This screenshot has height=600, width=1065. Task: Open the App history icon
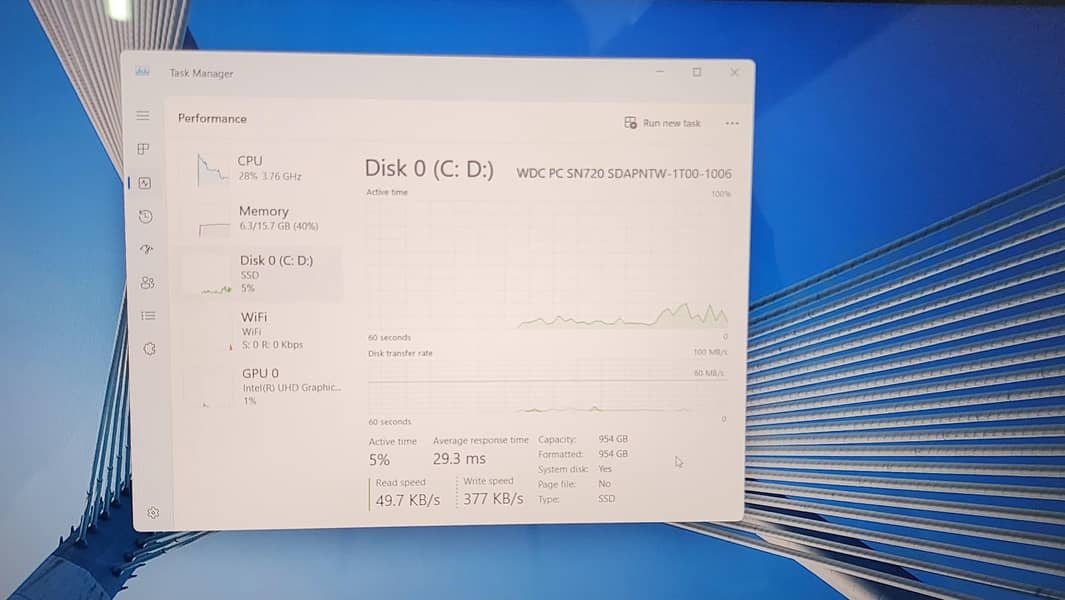[146, 216]
